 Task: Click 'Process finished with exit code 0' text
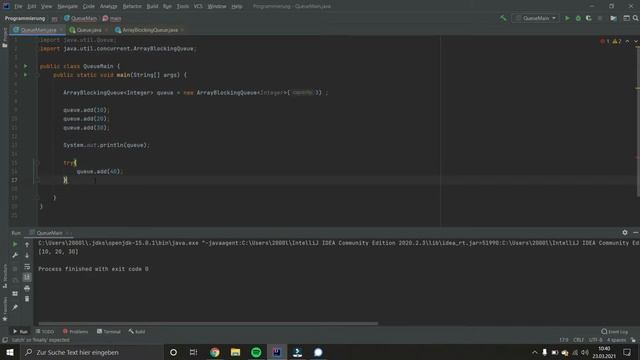coord(93,269)
